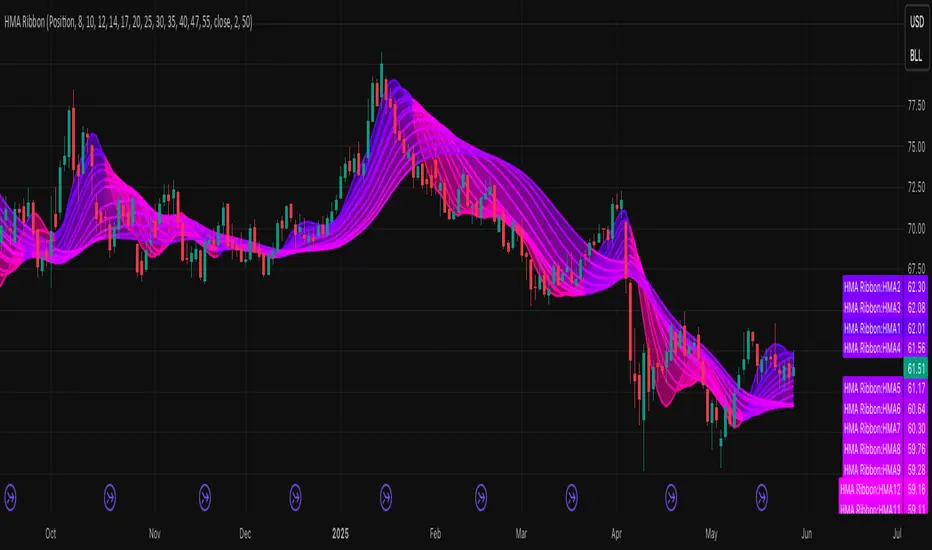Open the mid-February earnings marker icon
The width and height of the screenshot is (932, 550).
pos(481,497)
